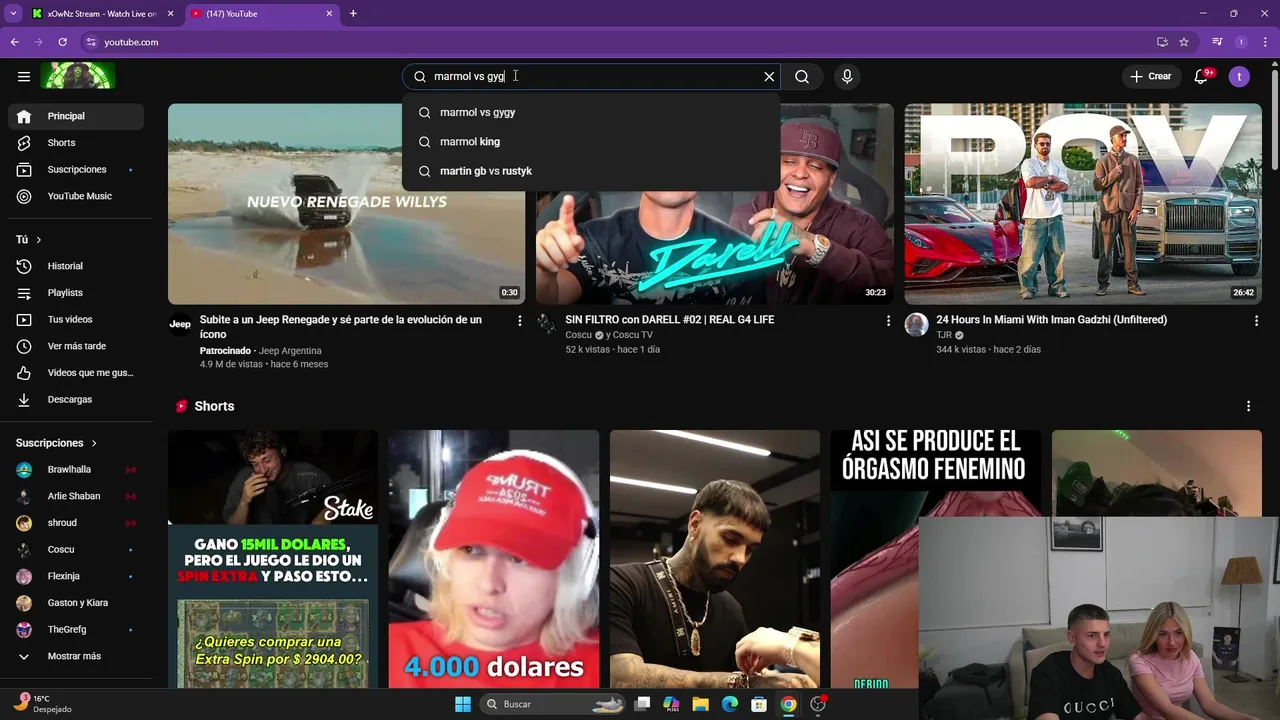Image resolution: width=1280 pixels, height=720 pixels.
Task: Open YouTube Music in the sidebar
Action: 76,196
